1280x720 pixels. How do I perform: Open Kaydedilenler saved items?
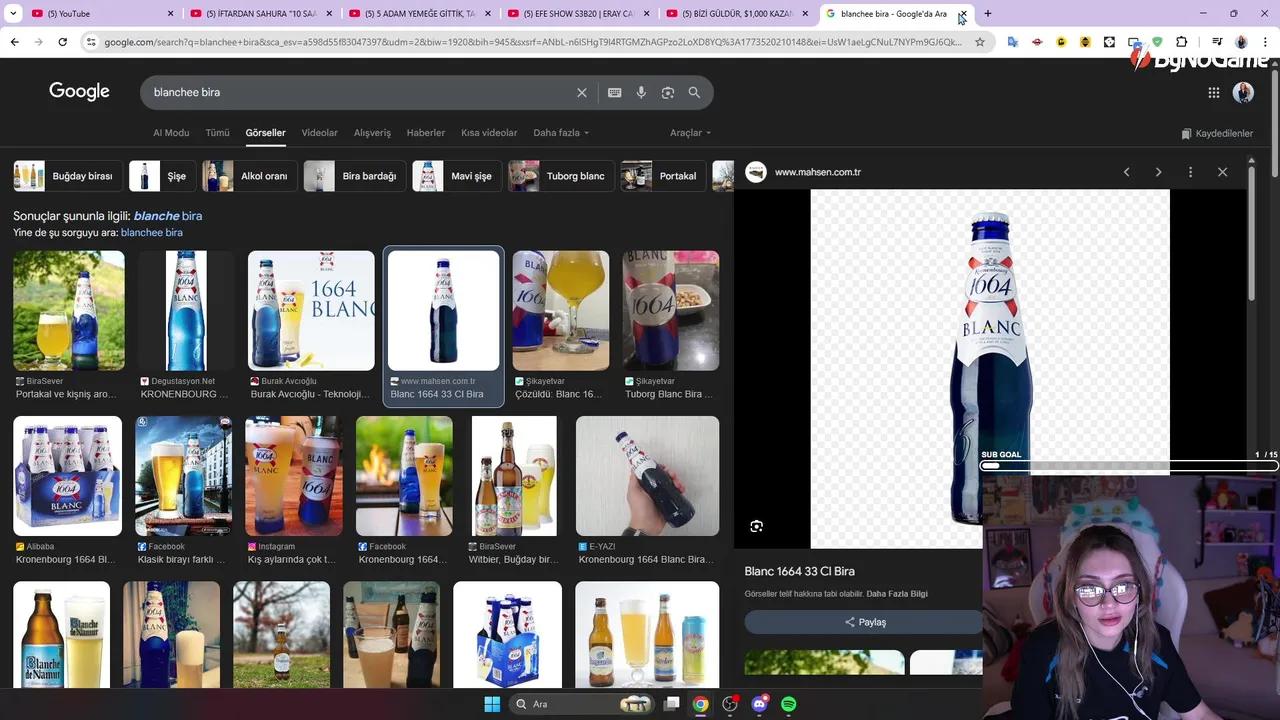tap(1217, 134)
